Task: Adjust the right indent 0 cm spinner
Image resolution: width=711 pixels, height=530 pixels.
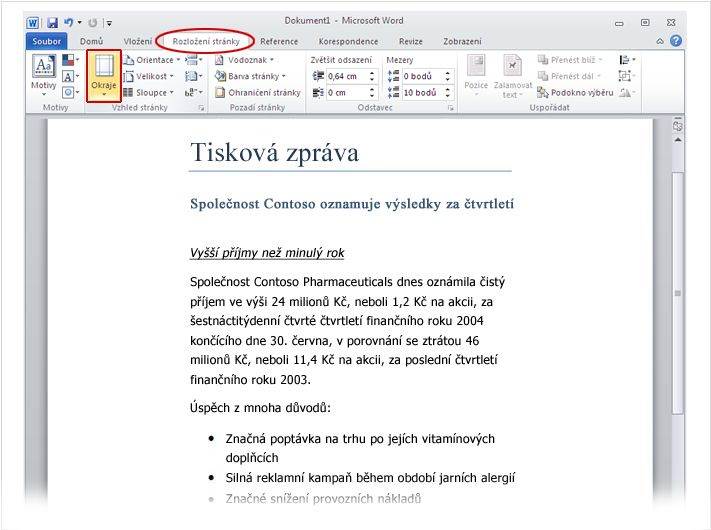Action: (372, 92)
